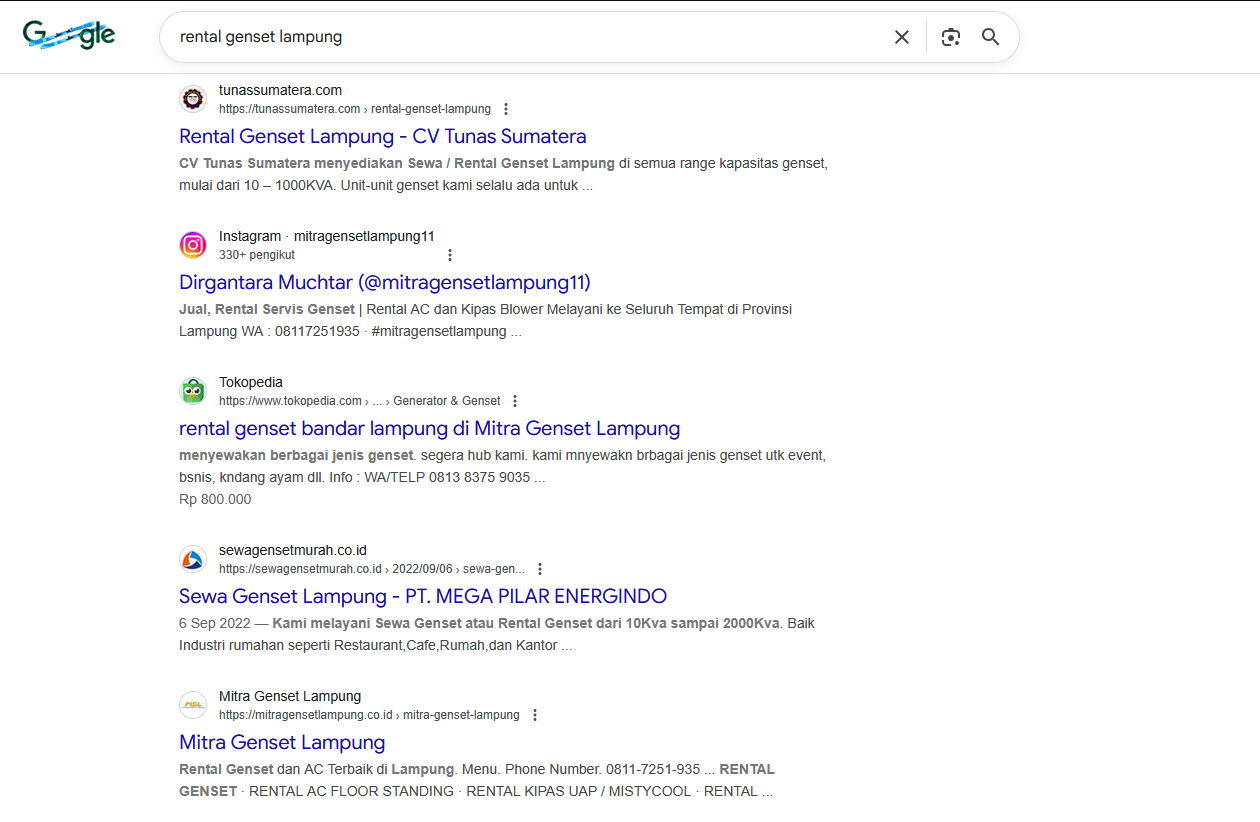Image resolution: width=1260 pixels, height=822 pixels.
Task: Open Dirgantara Muchtar Instagram result link
Action: [384, 282]
